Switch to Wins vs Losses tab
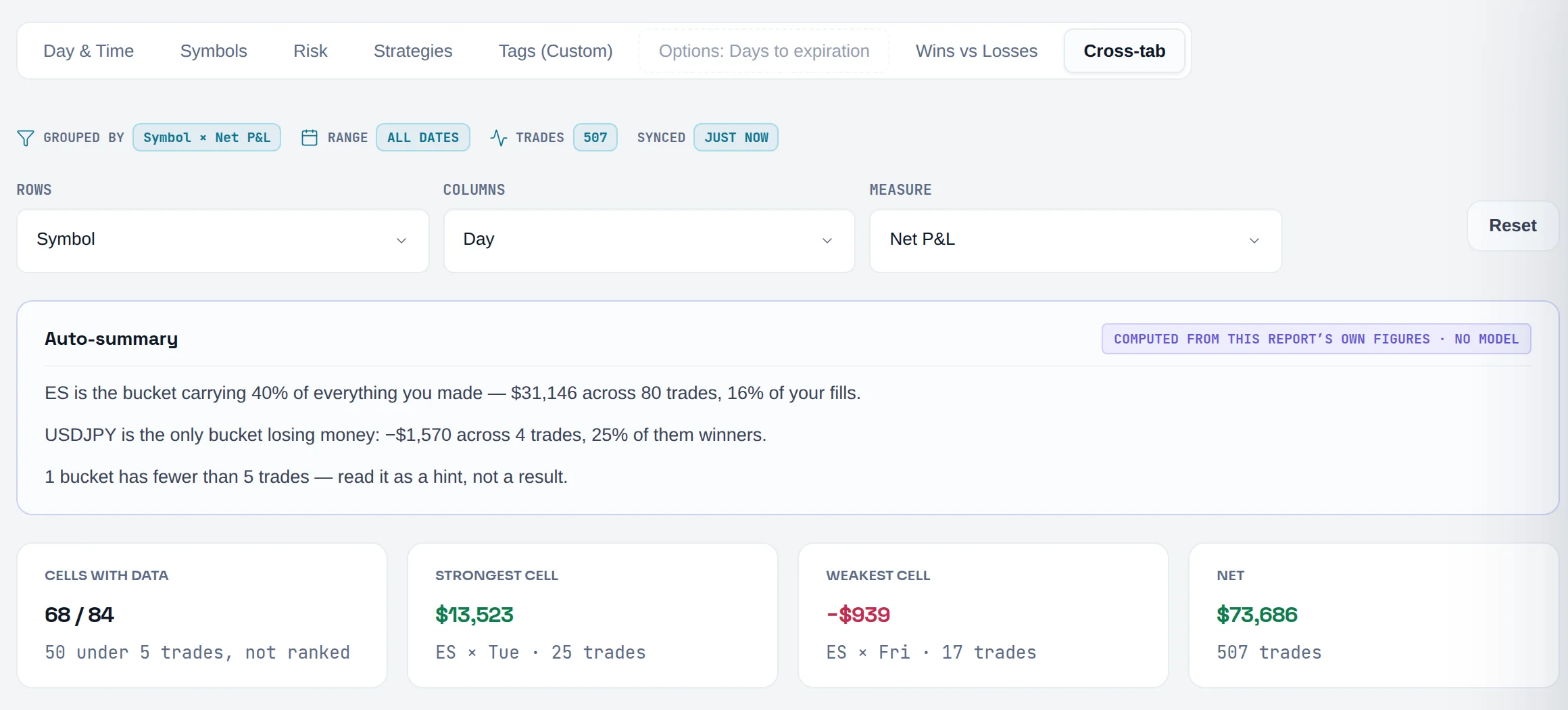Viewport: 1568px width, 710px height. (x=976, y=51)
